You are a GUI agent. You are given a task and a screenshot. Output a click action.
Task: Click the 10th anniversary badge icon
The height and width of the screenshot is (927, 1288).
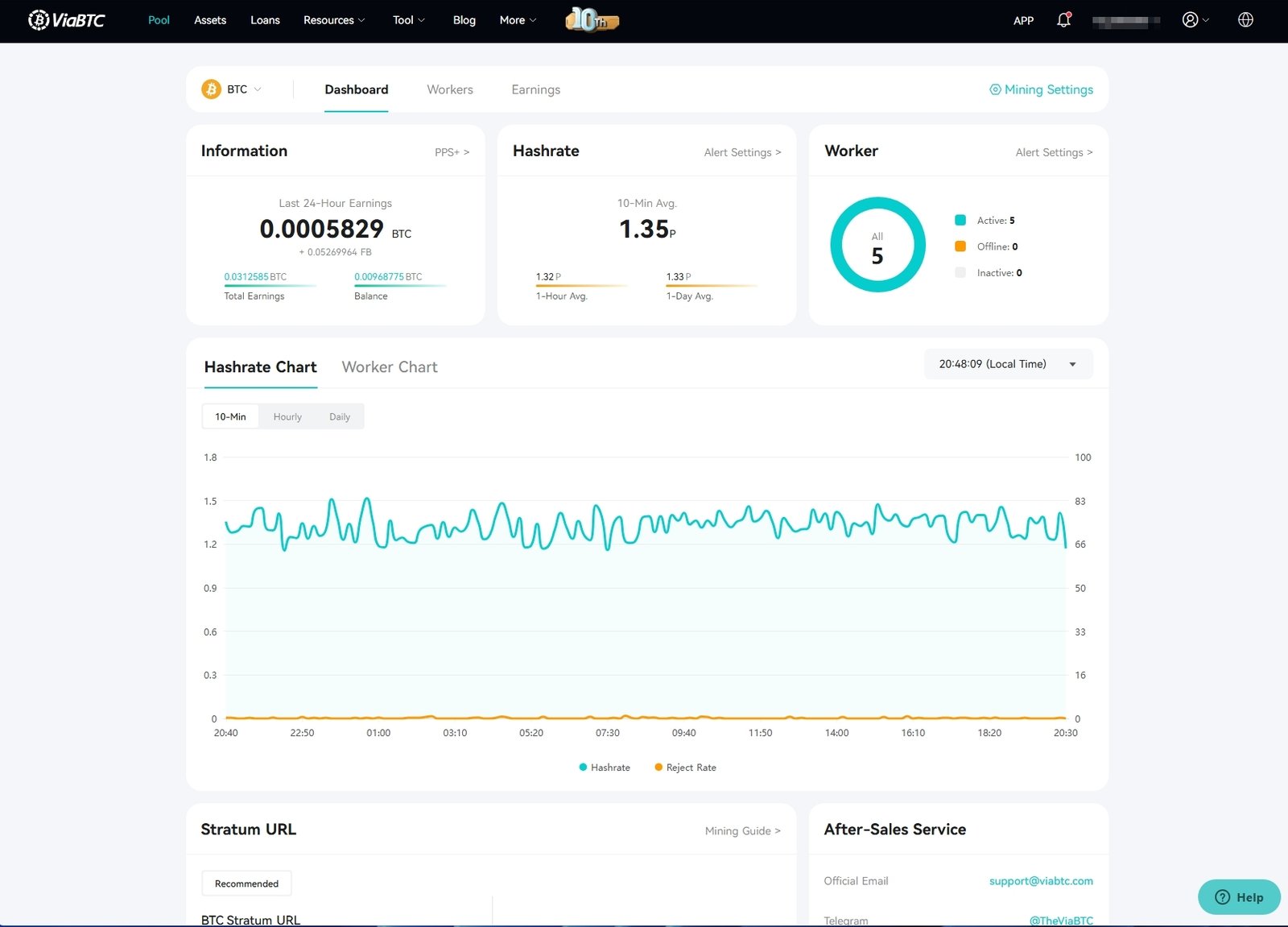tap(592, 19)
